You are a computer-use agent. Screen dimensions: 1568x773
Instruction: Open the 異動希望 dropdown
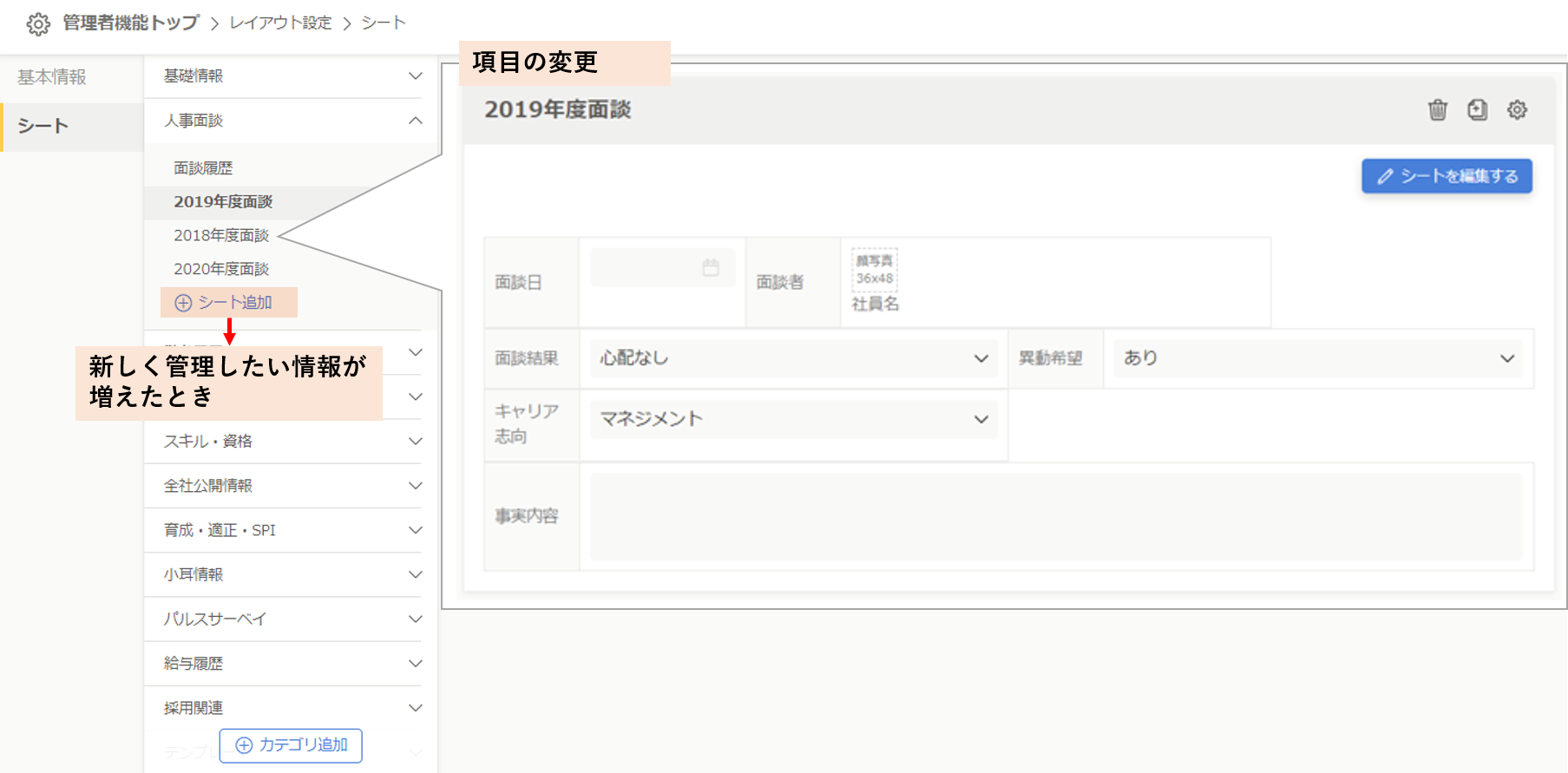1317,358
